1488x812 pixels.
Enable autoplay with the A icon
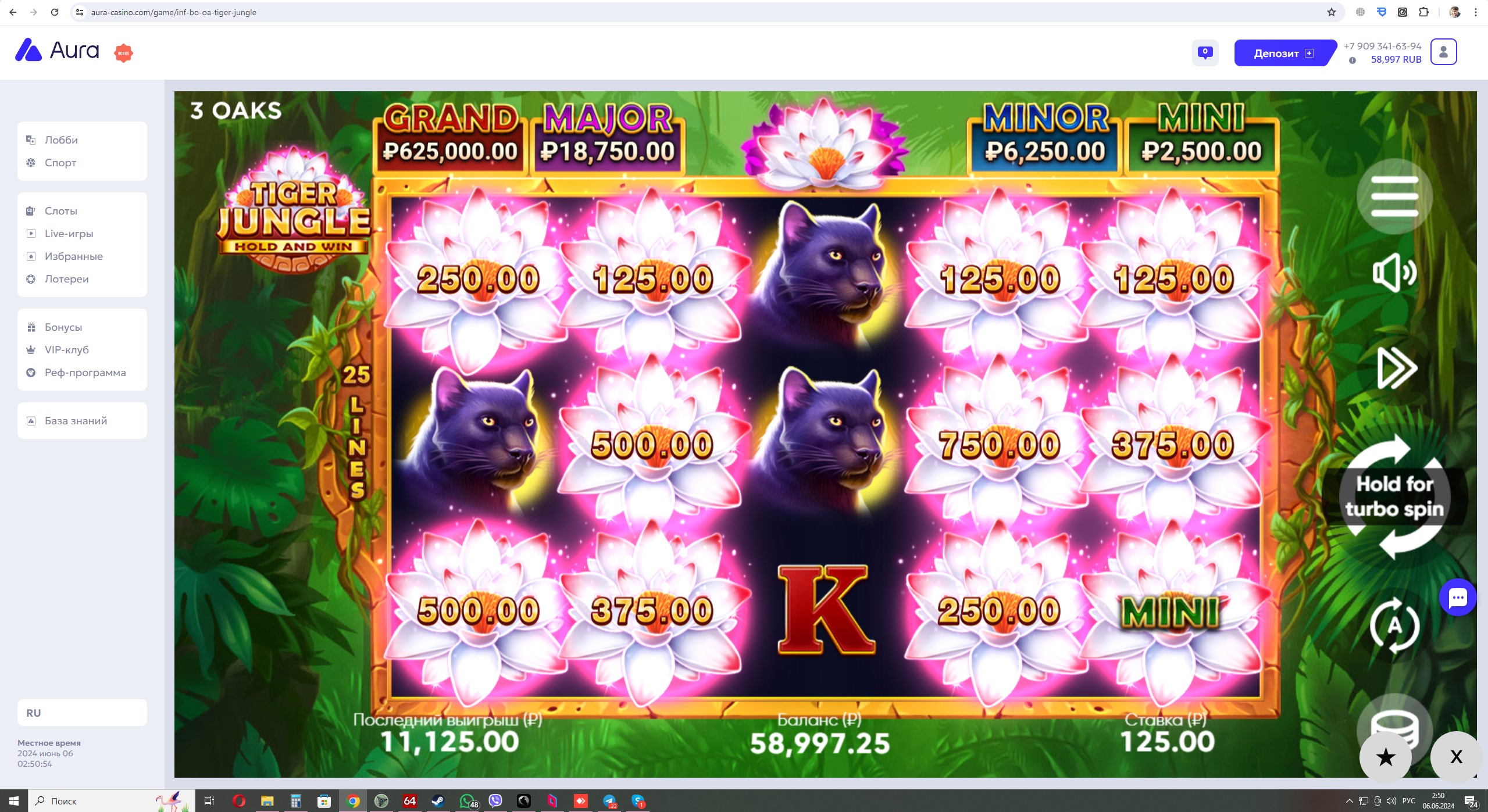1394,625
